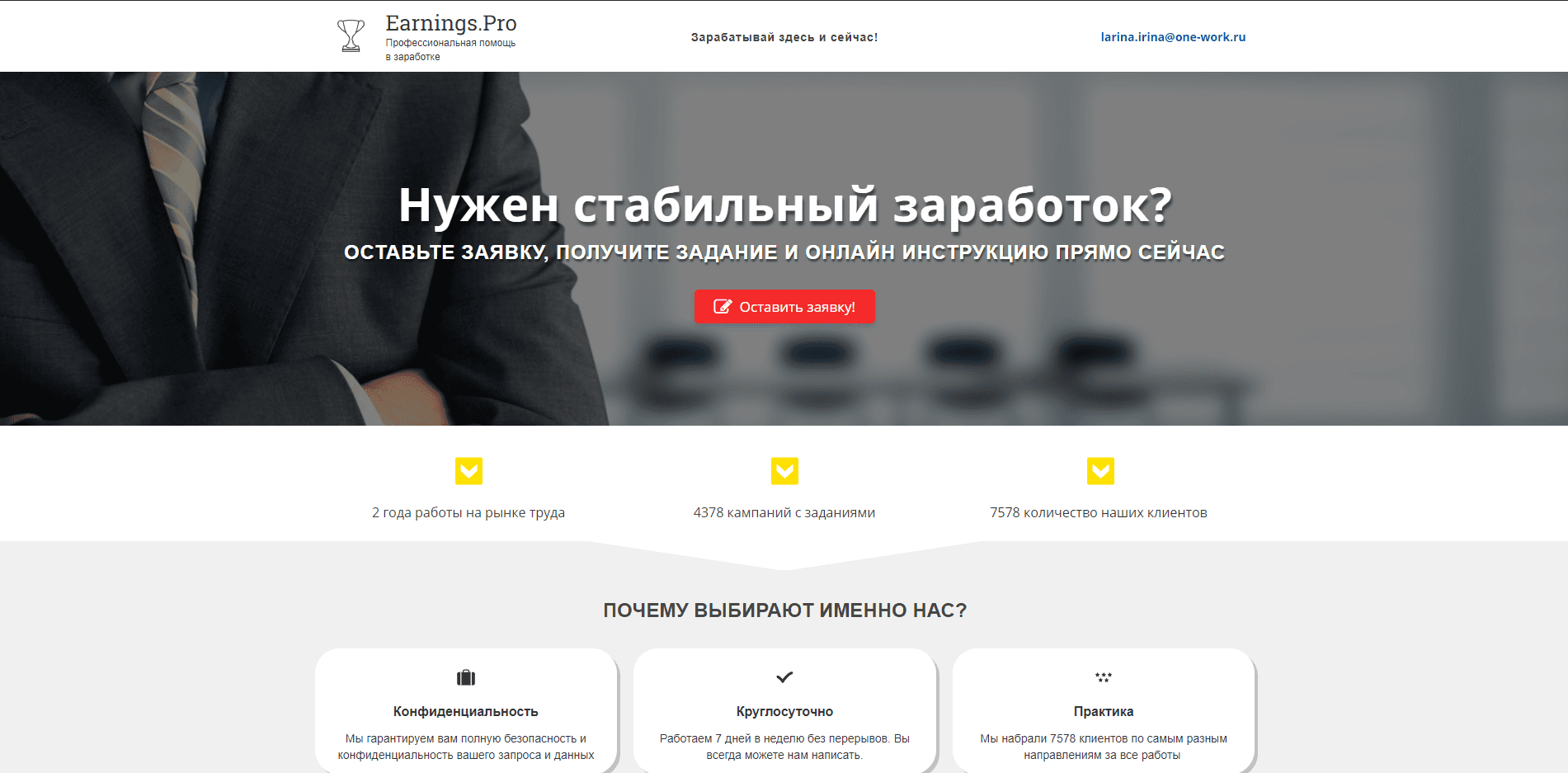The image size is (1568, 773).
Task: Open the email link larina.irina@one-work.ru
Action: click(x=1173, y=36)
